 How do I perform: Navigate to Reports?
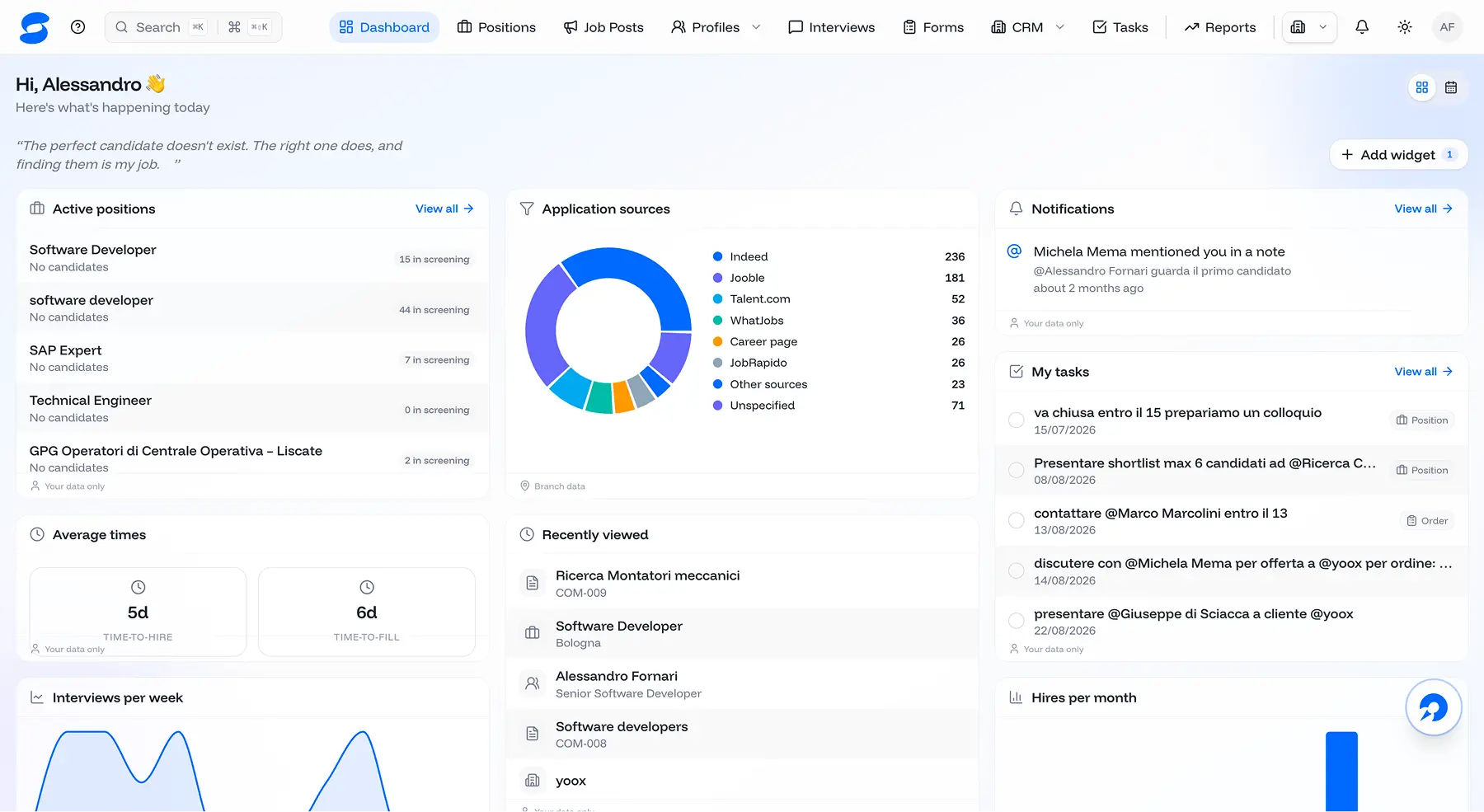1220,27
